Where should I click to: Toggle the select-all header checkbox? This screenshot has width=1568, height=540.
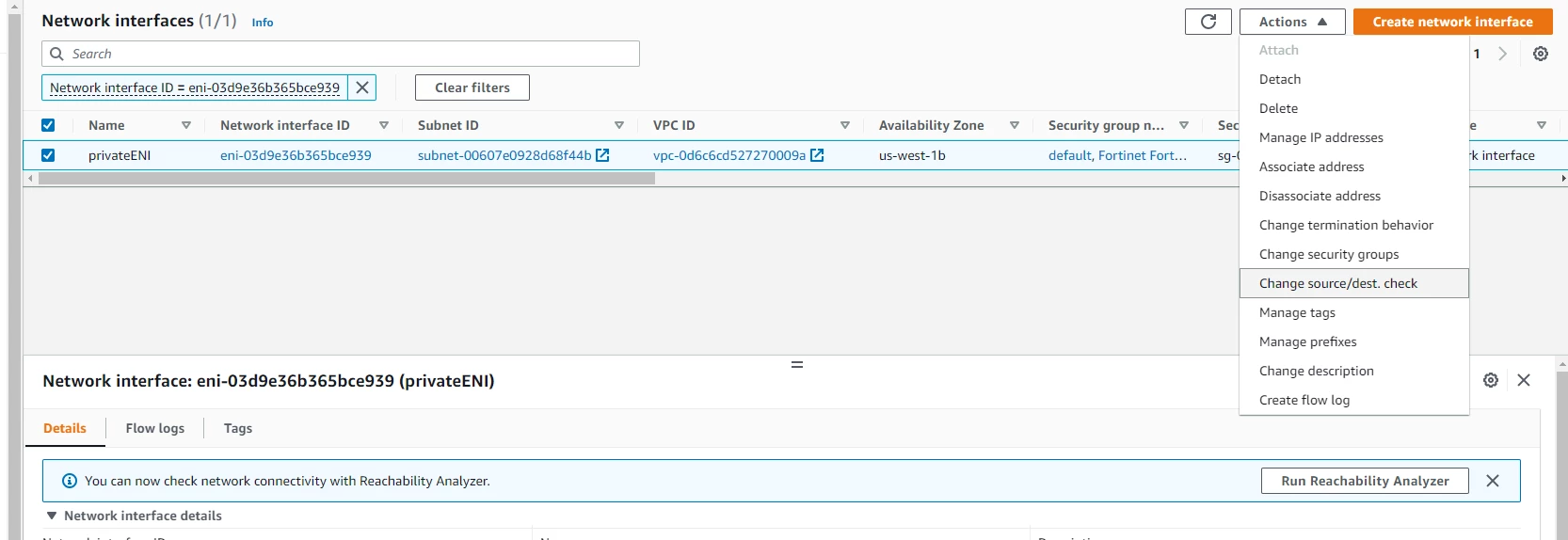[x=48, y=125]
